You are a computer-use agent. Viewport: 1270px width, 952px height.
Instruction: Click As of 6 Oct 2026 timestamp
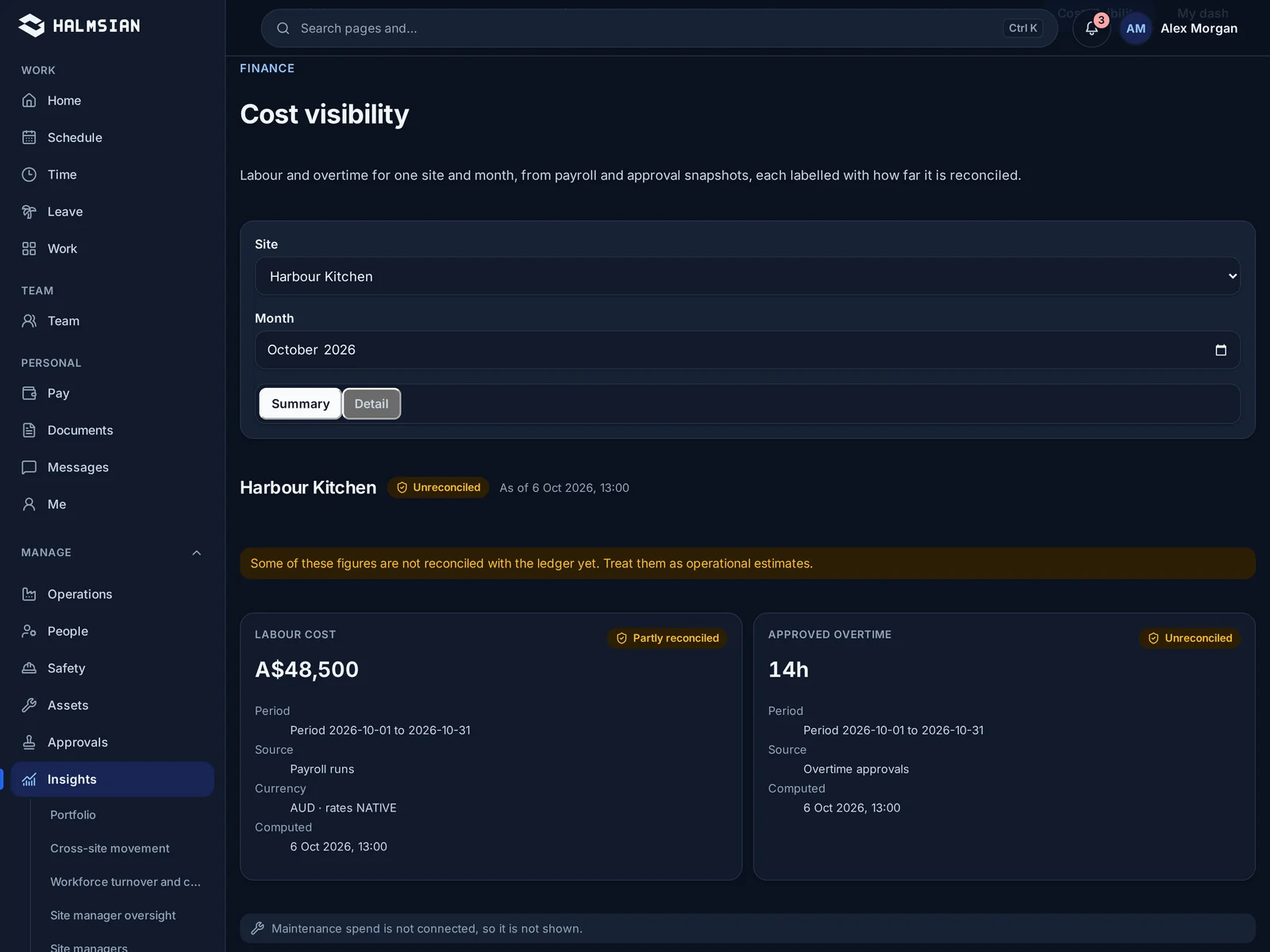pyautogui.click(x=564, y=488)
